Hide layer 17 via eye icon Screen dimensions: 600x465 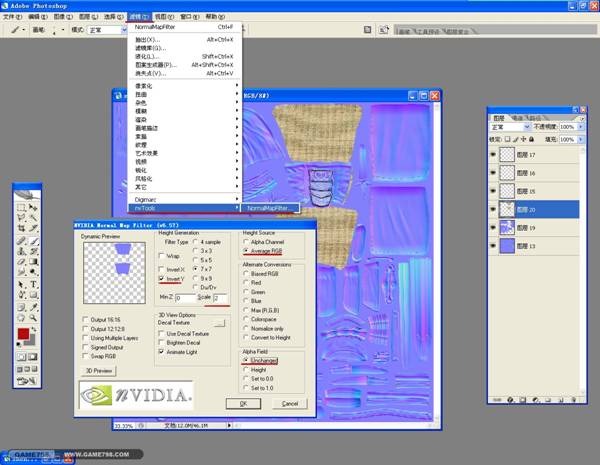[x=493, y=155]
